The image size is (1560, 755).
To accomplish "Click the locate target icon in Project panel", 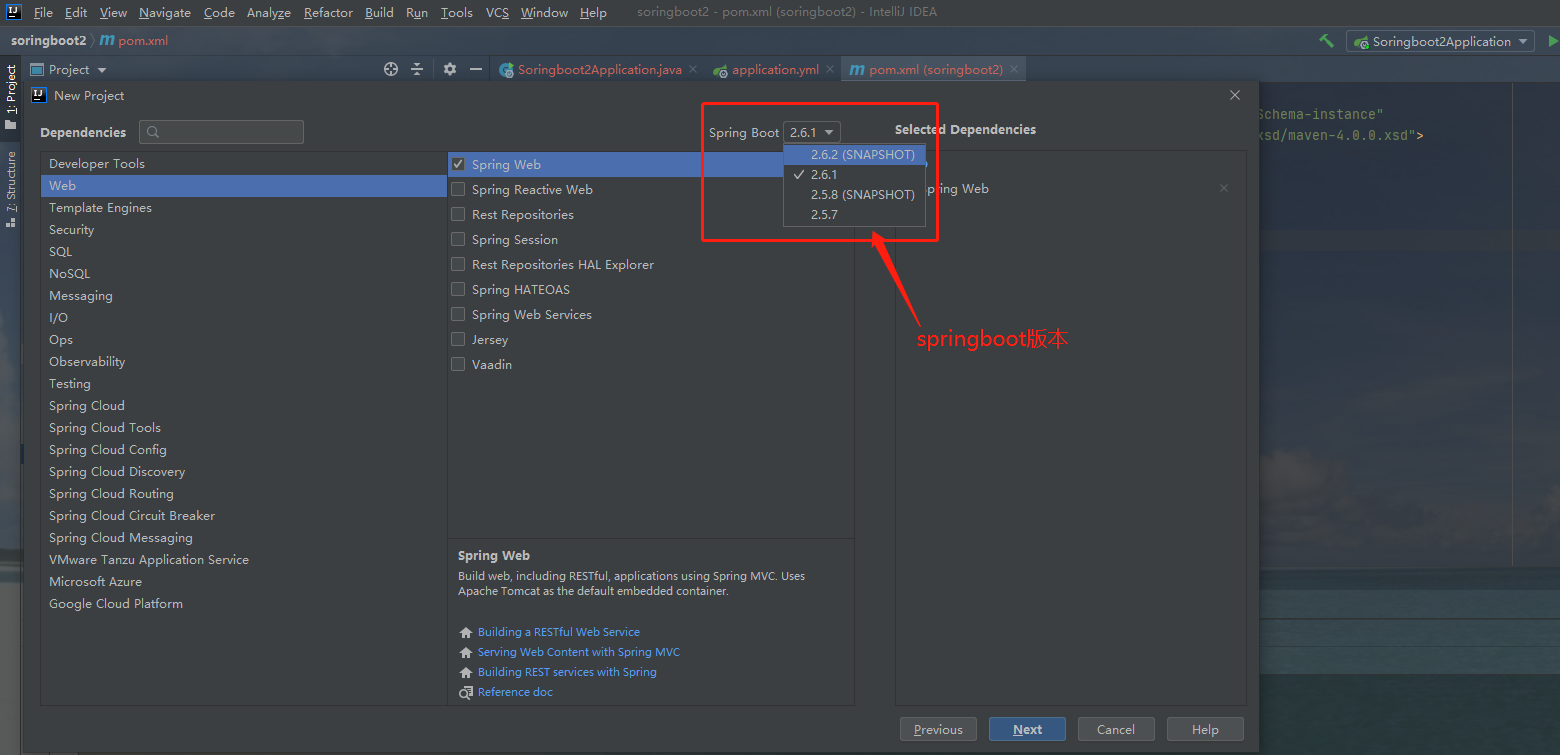I will tap(391, 69).
